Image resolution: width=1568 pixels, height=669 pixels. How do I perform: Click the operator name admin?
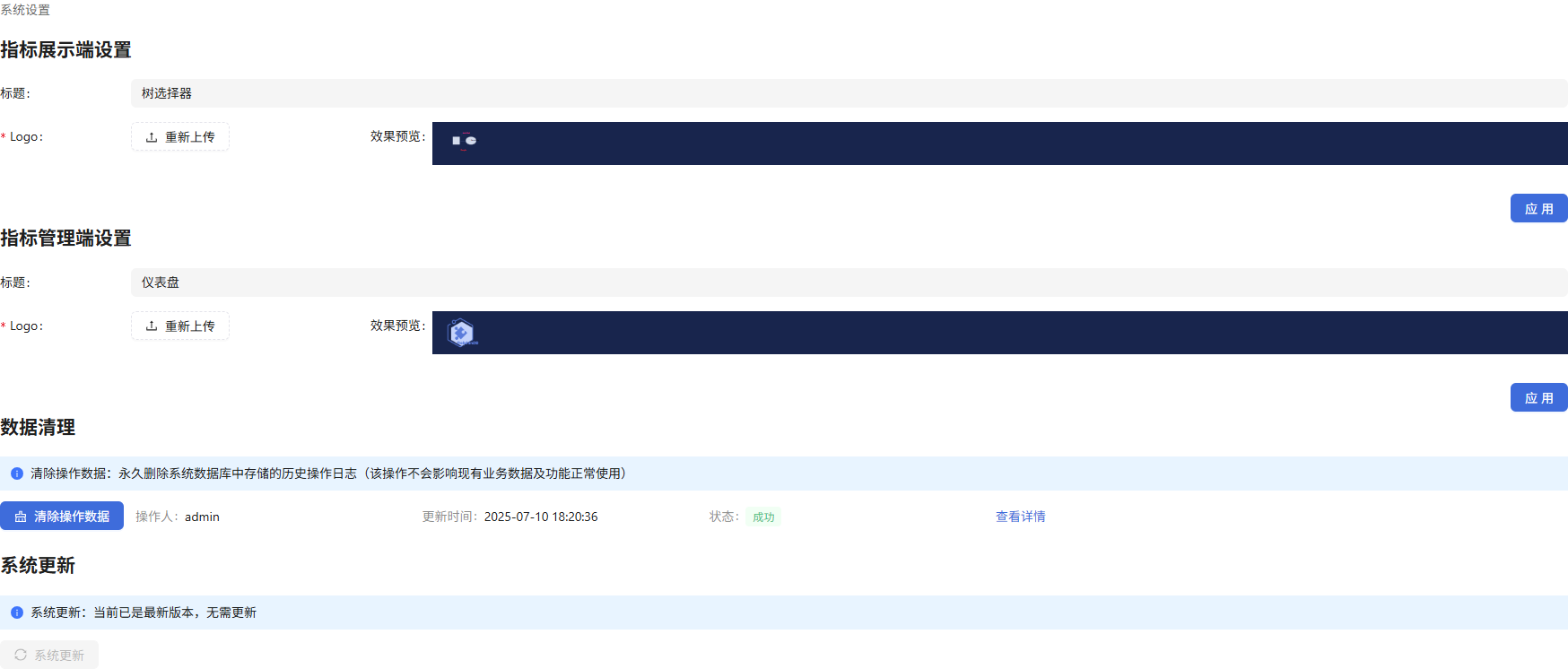point(202,517)
